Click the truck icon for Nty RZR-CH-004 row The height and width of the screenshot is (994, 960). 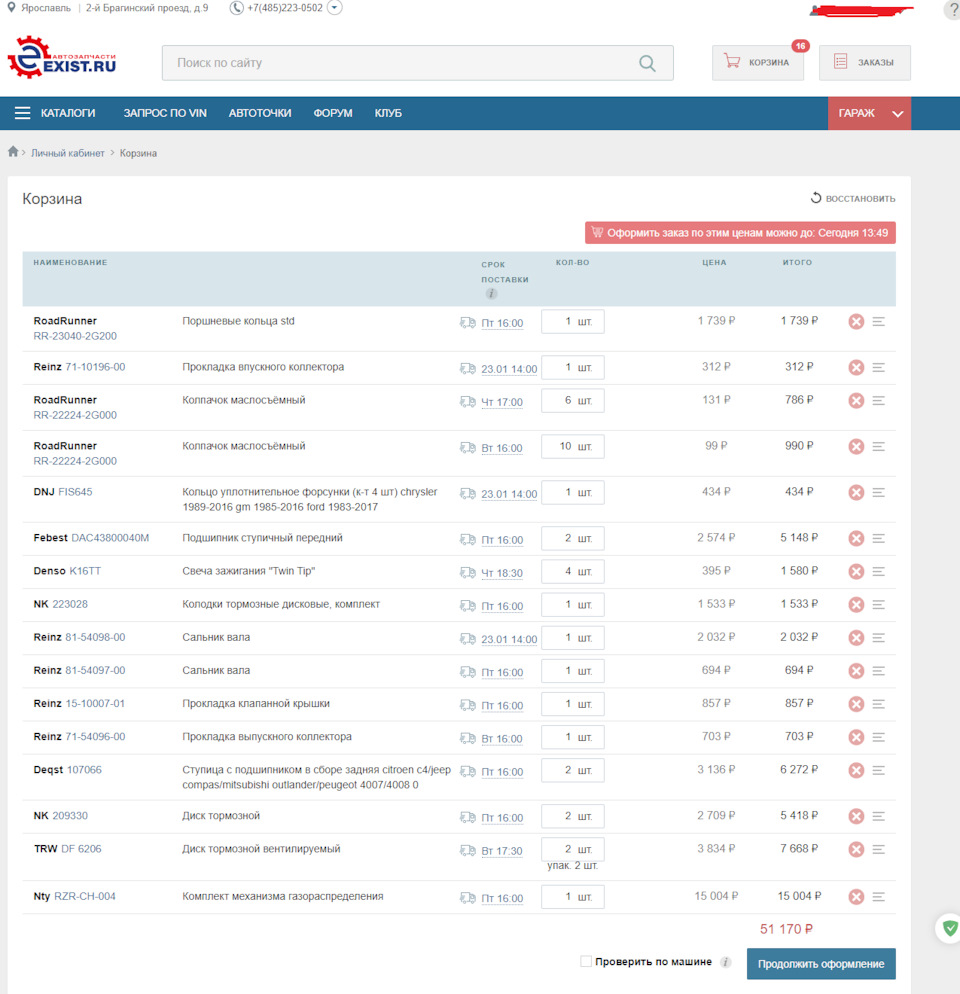click(467, 898)
